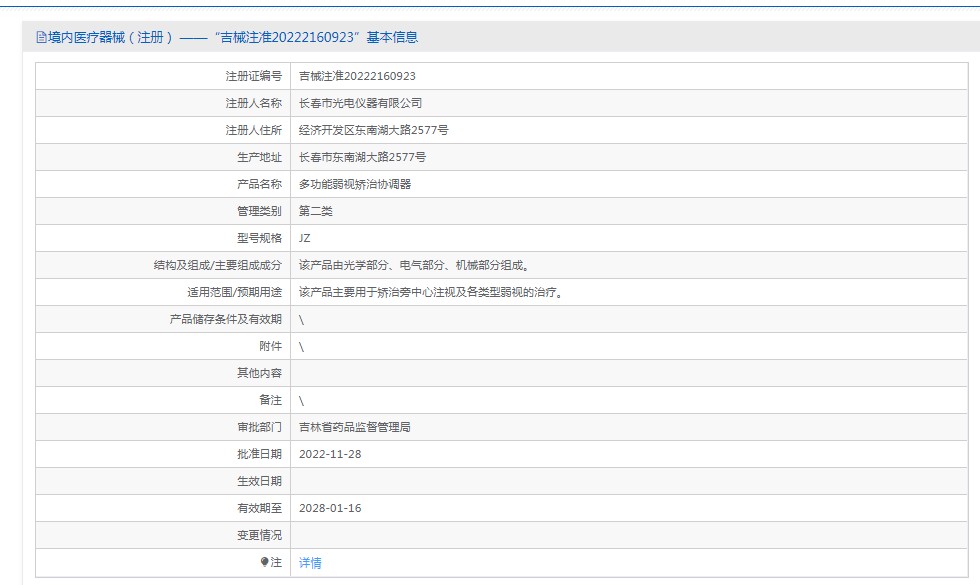
Task: Click the 变更情况 row label
Action: click(259, 535)
